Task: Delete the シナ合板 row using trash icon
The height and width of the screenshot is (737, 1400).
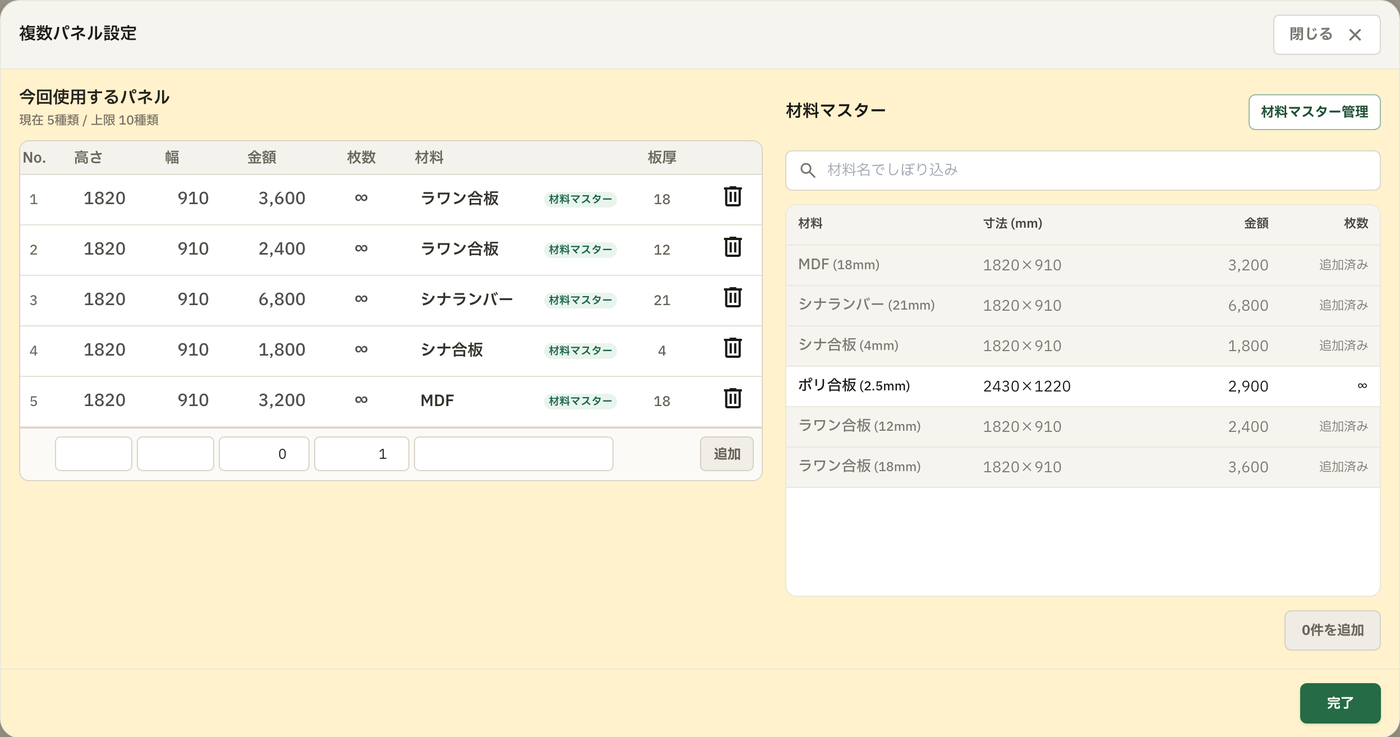Action: click(733, 348)
